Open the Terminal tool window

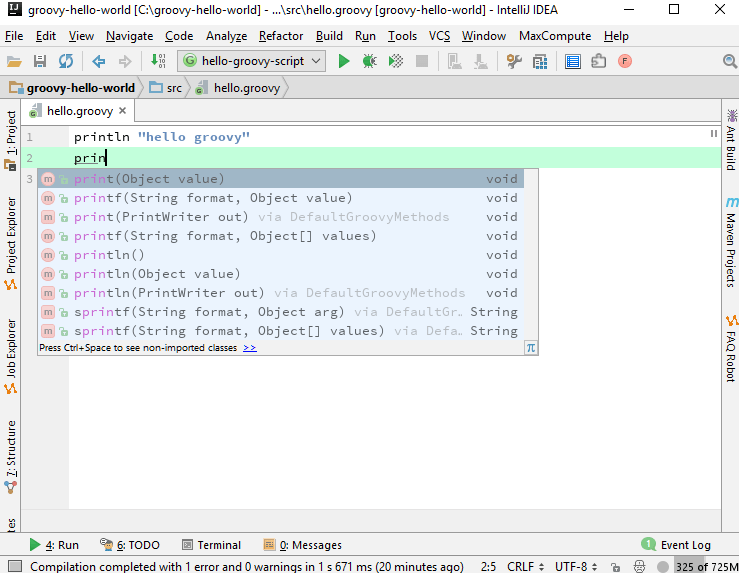[212, 545]
